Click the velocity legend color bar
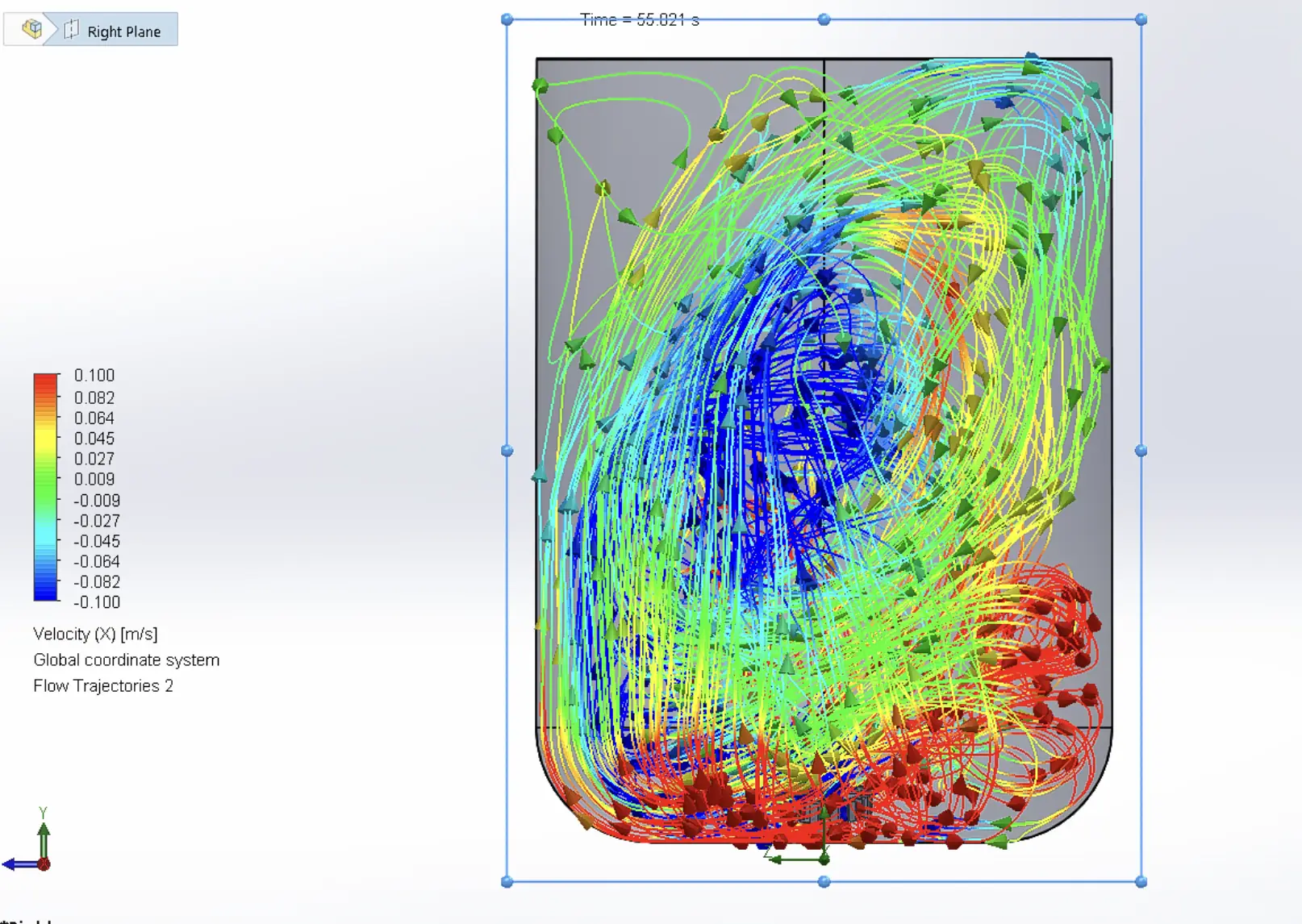Image resolution: width=1302 pixels, height=924 pixels. [x=46, y=487]
